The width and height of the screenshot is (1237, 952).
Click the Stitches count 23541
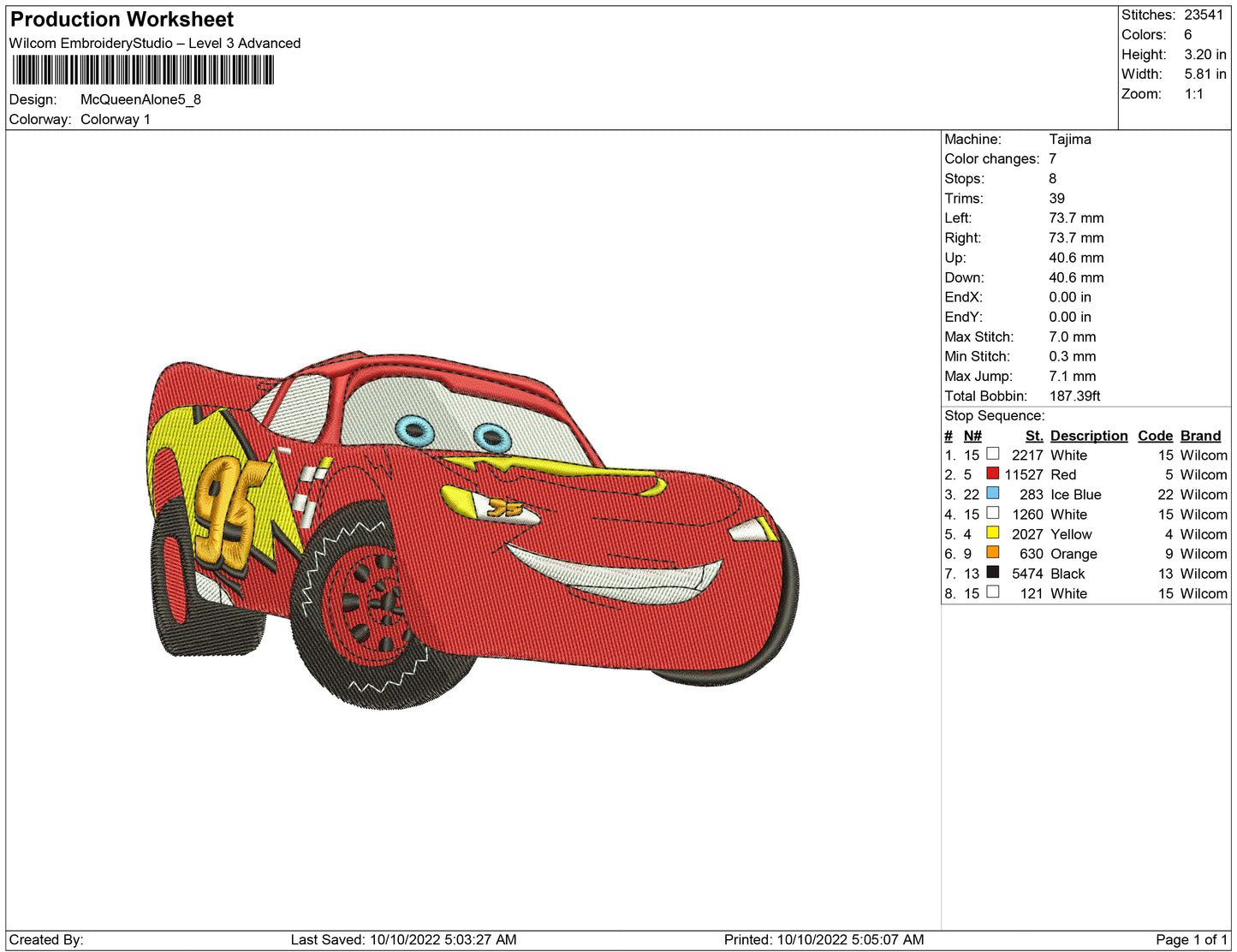(1204, 15)
